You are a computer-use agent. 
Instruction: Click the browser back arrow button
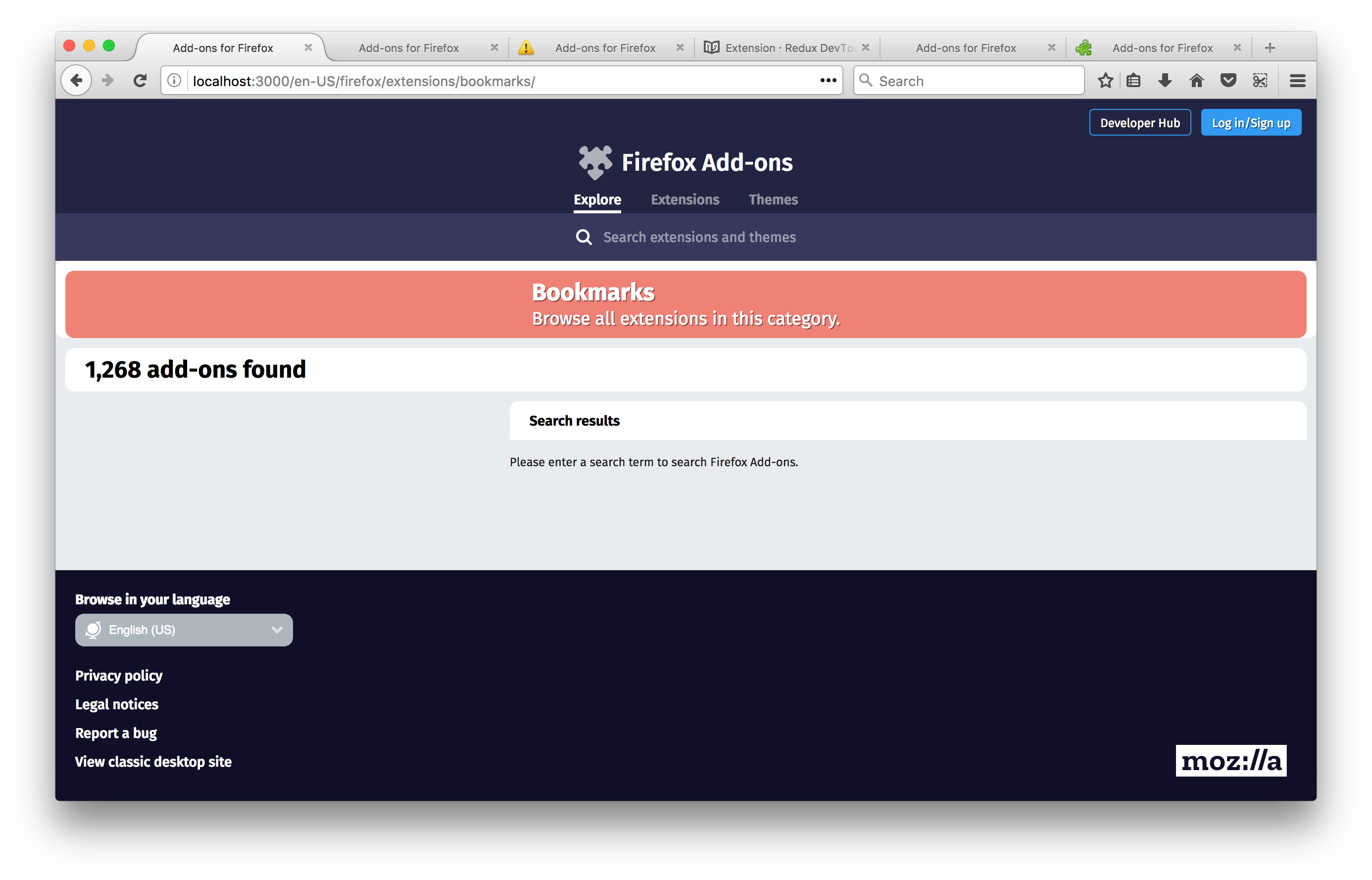77,81
